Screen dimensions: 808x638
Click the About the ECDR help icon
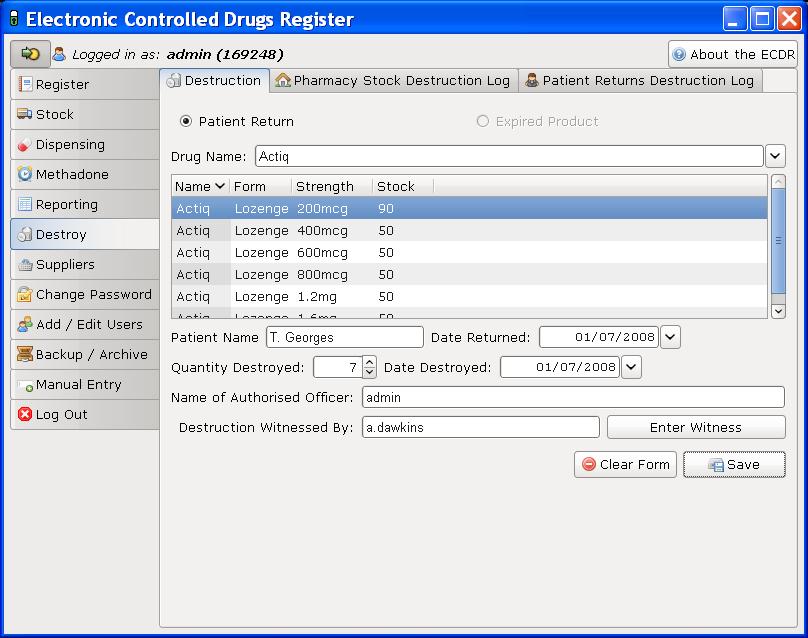[679, 55]
